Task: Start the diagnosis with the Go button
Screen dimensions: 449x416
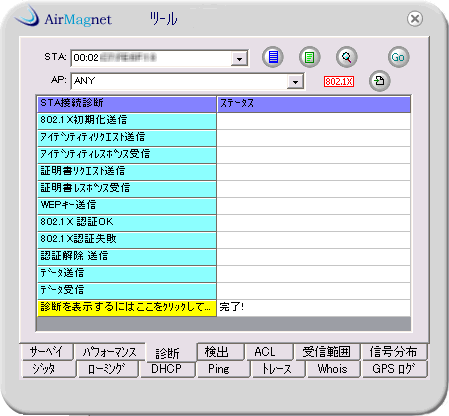Action: coord(398,57)
